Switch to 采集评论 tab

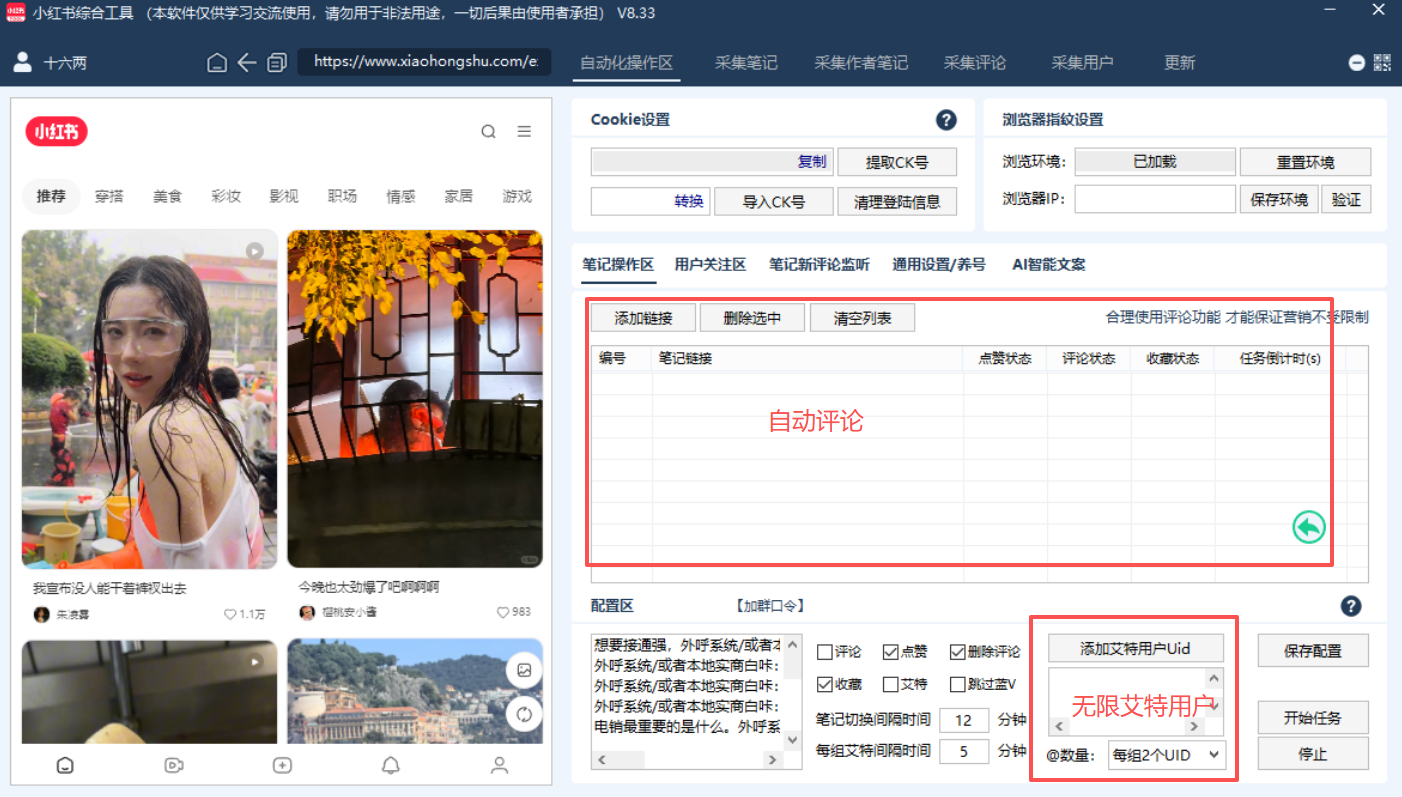pyautogui.click(x=975, y=62)
